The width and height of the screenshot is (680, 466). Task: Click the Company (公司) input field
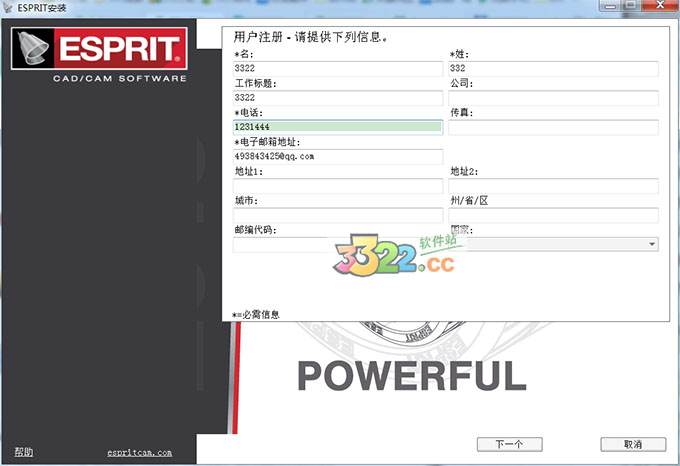tap(553, 98)
